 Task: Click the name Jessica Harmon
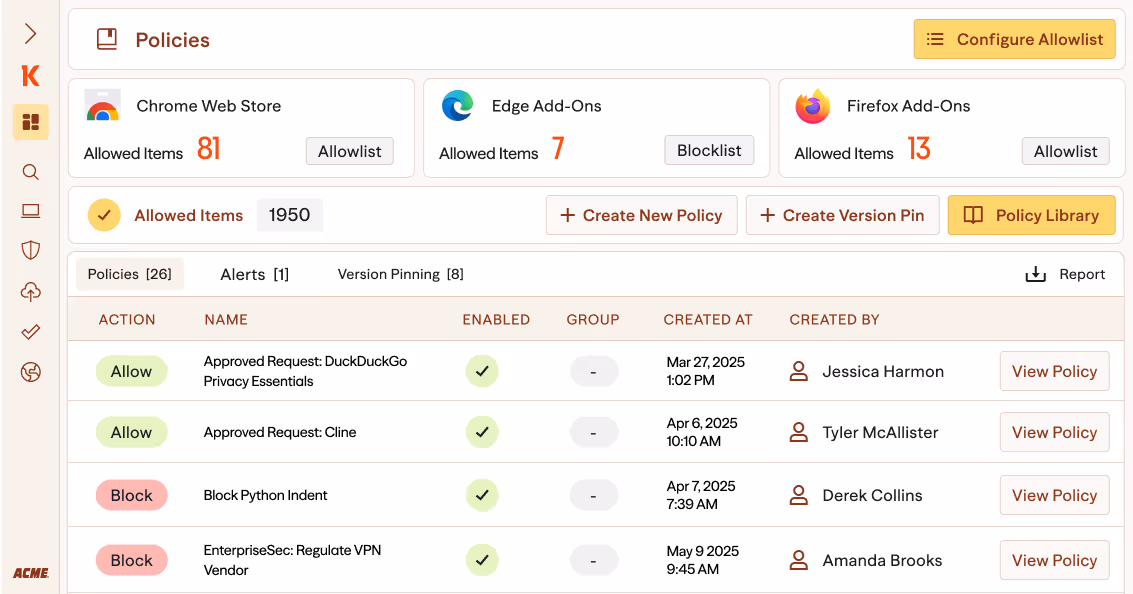click(883, 371)
